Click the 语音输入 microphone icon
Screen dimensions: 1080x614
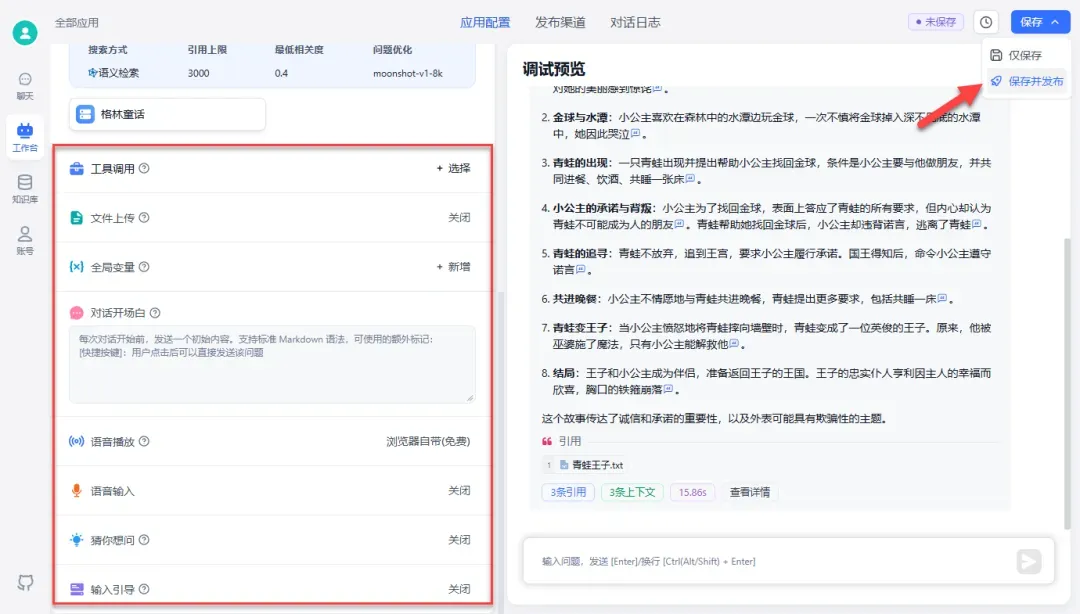(76, 491)
